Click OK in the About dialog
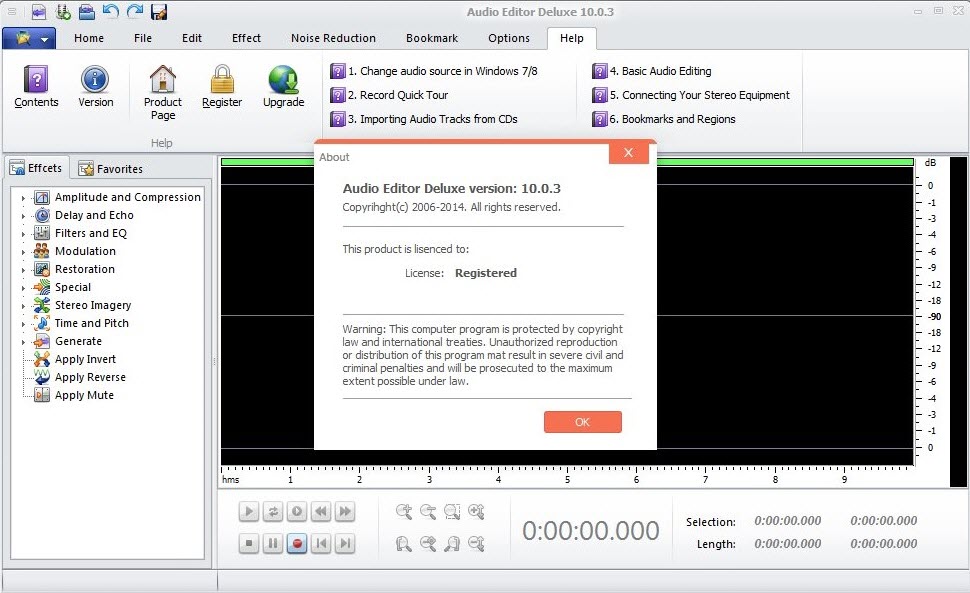The width and height of the screenshot is (970, 593). click(x=583, y=422)
